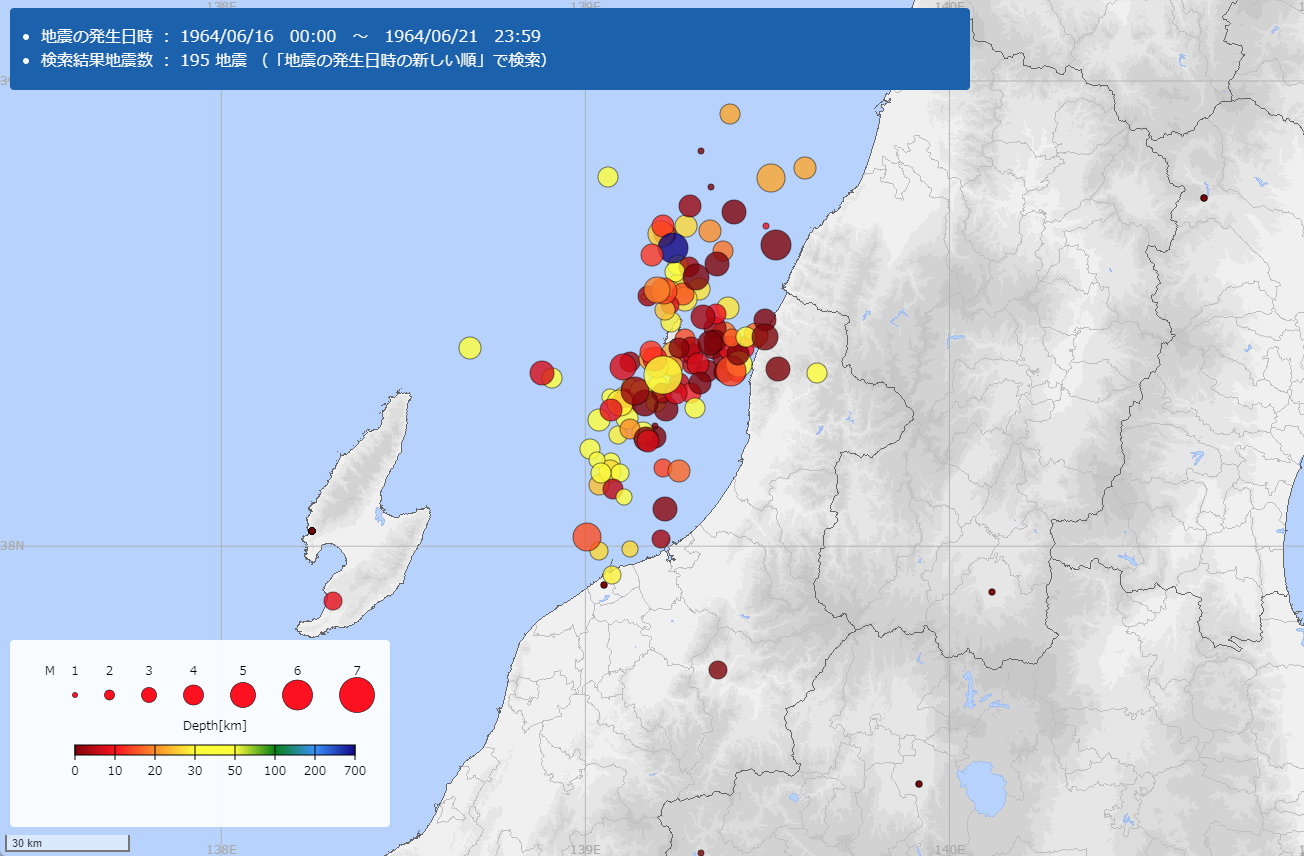Click the 30 km scale bar

(x=69, y=843)
